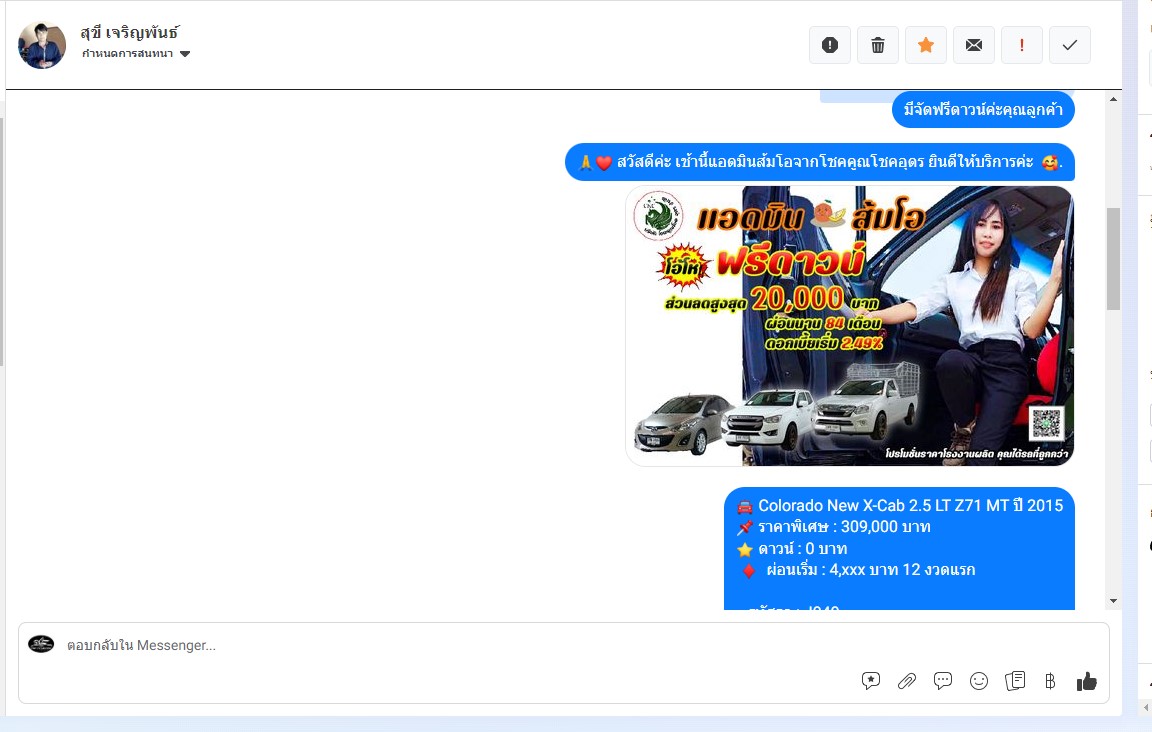Screen dimensions: 1152x732
Task: Star this conversation with the orange star
Action: (x=926, y=45)
